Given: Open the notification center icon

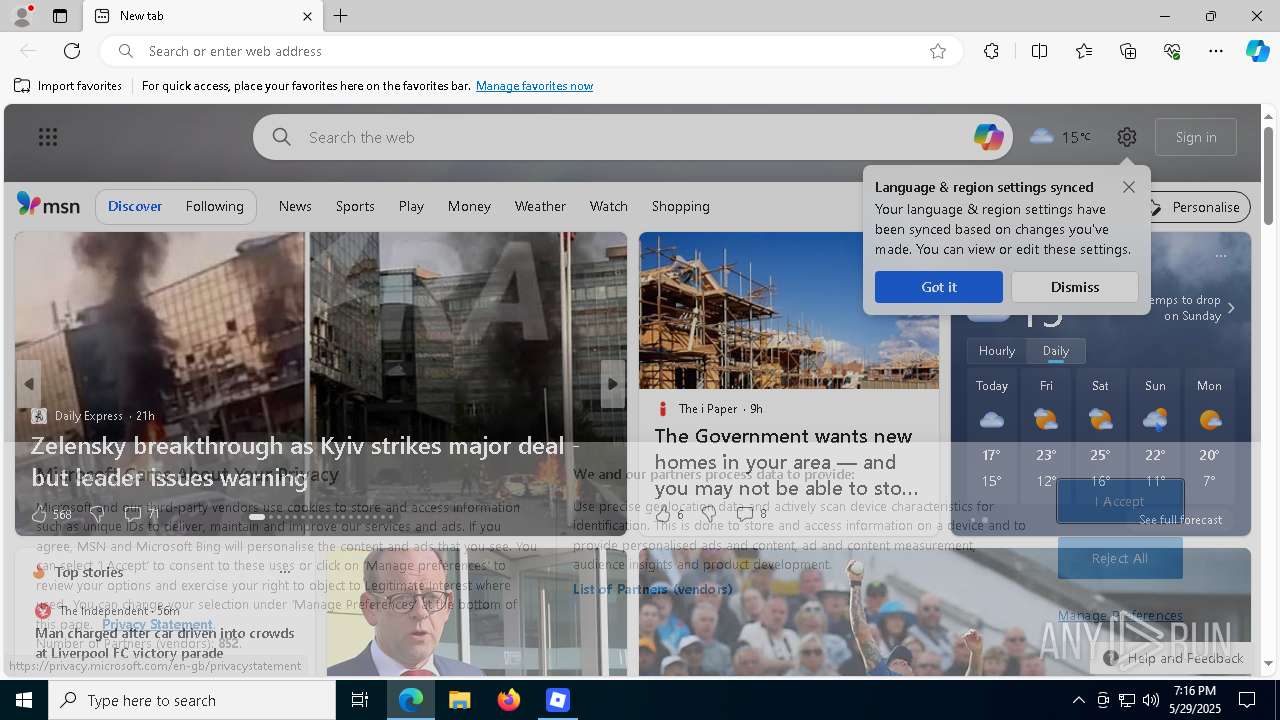Looking at the screenshot, I should (x=1247, y=700).
